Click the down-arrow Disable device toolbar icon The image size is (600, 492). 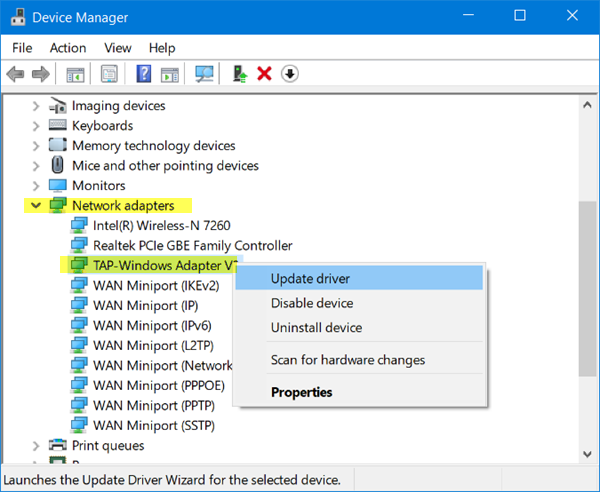tap(290, 74)
